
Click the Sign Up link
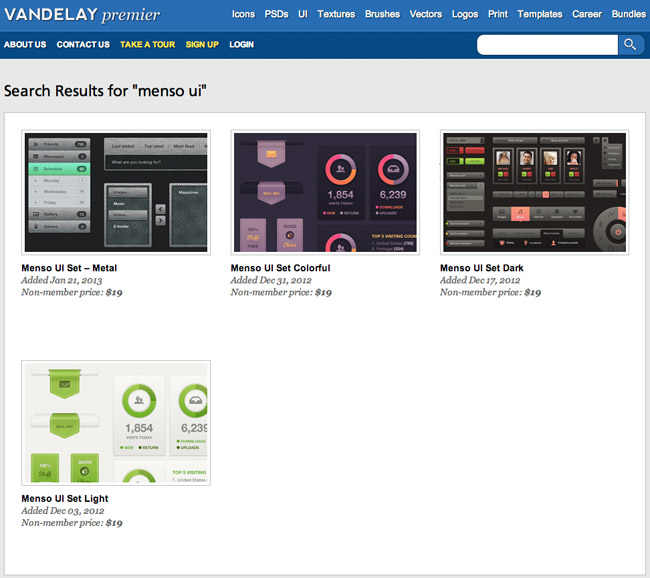(x=202, y=44)
